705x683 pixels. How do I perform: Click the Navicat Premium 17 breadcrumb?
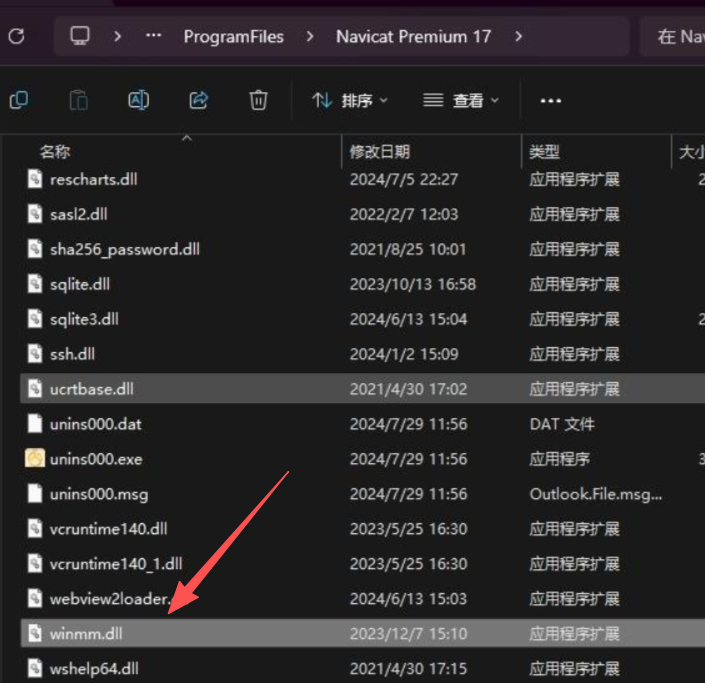click(x=413, y=37)
